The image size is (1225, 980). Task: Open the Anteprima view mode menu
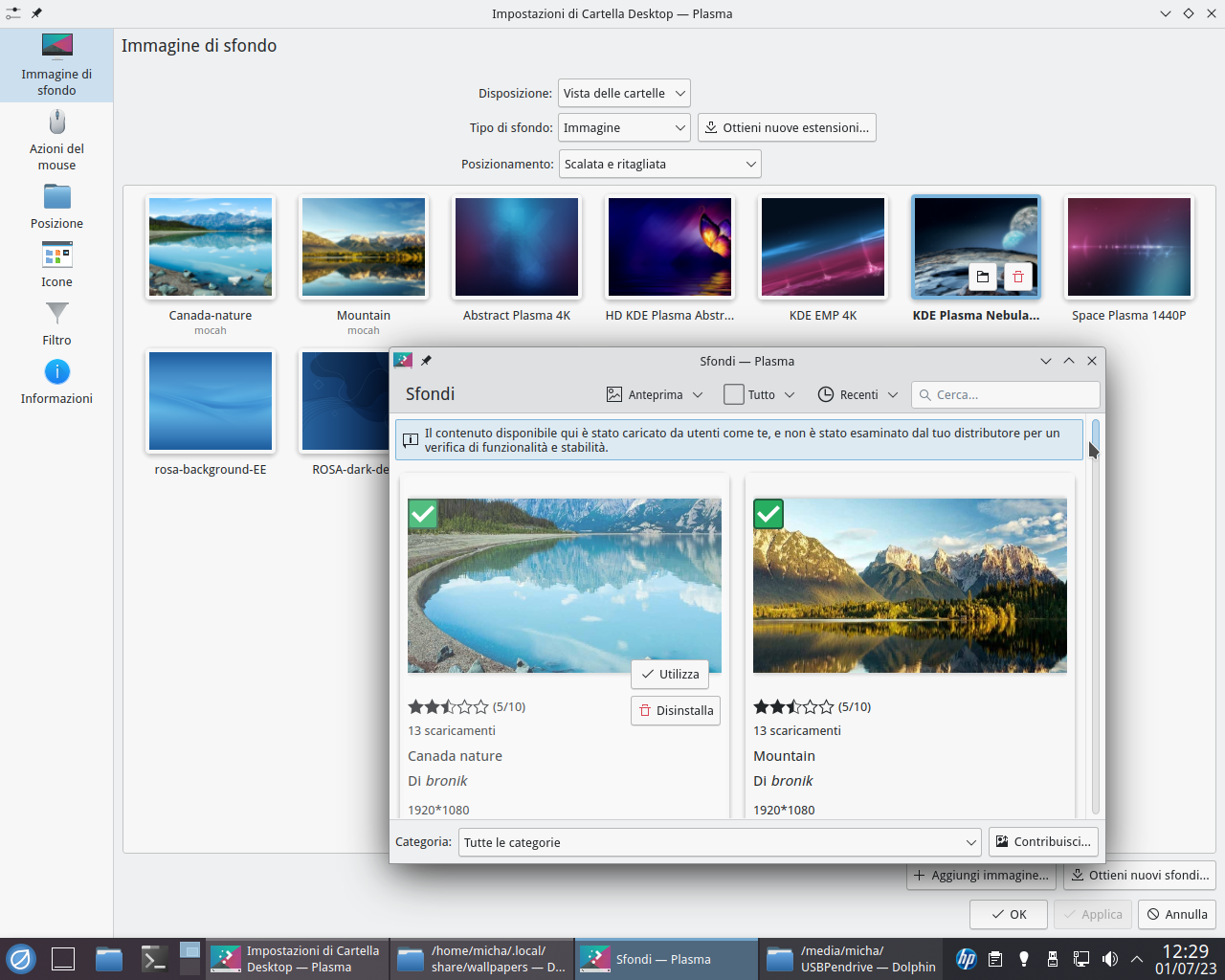pyautogui.click(x=655, y=394)
